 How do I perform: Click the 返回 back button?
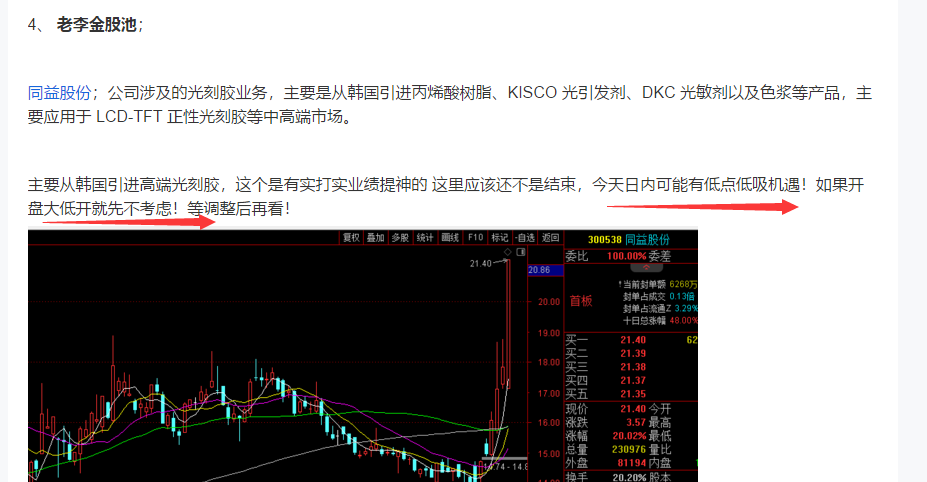click(550, 238)
